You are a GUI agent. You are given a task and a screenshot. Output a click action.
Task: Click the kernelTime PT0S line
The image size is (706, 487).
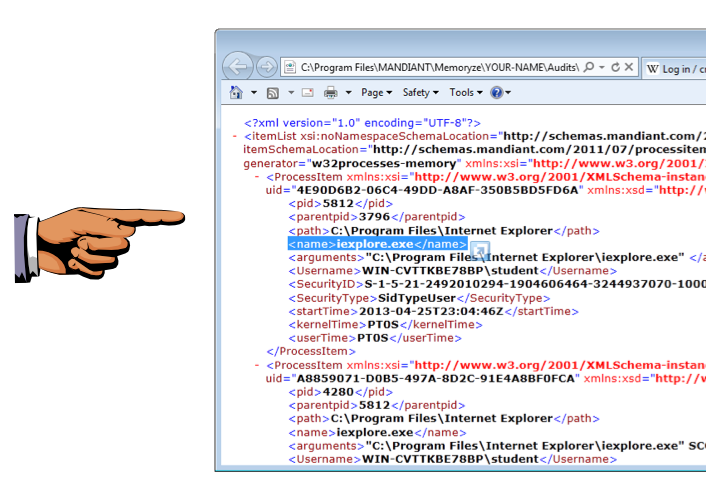pos(385,325)
